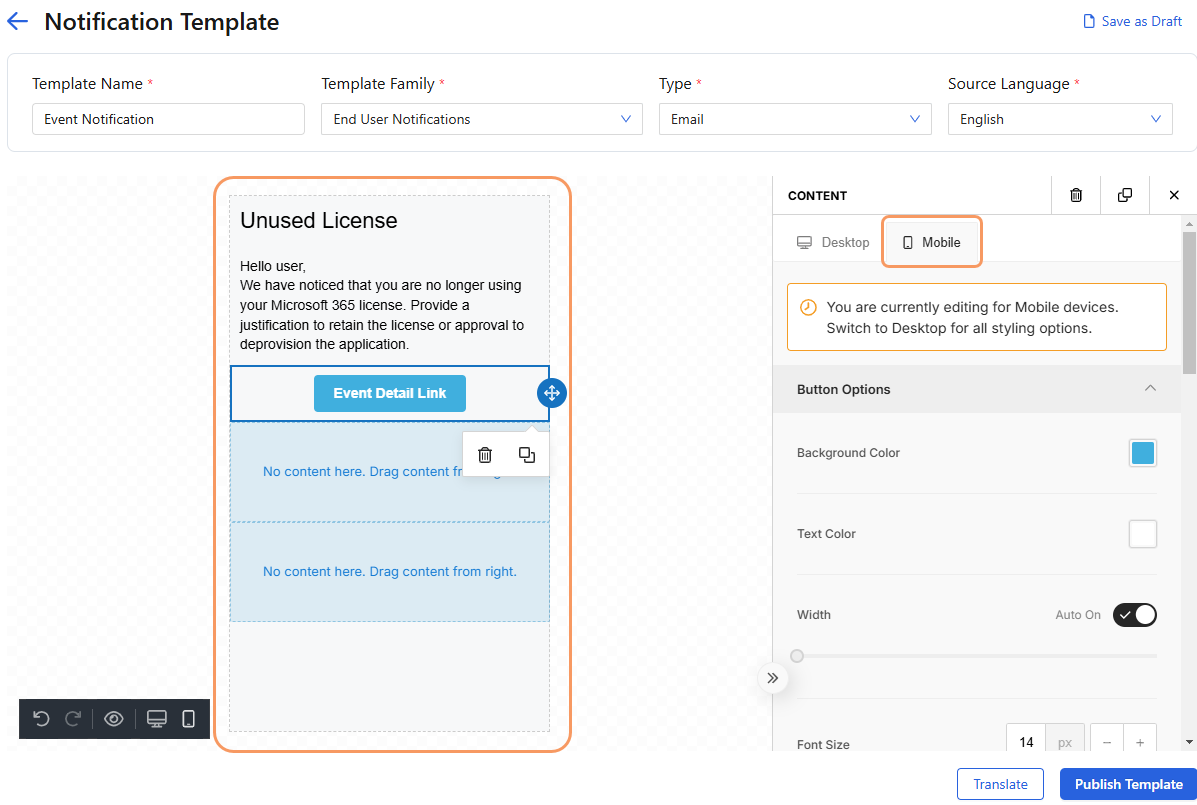This screenshot has height=805, width=1197.
Task: Edit the Template Name field
Action: (168, 119)
